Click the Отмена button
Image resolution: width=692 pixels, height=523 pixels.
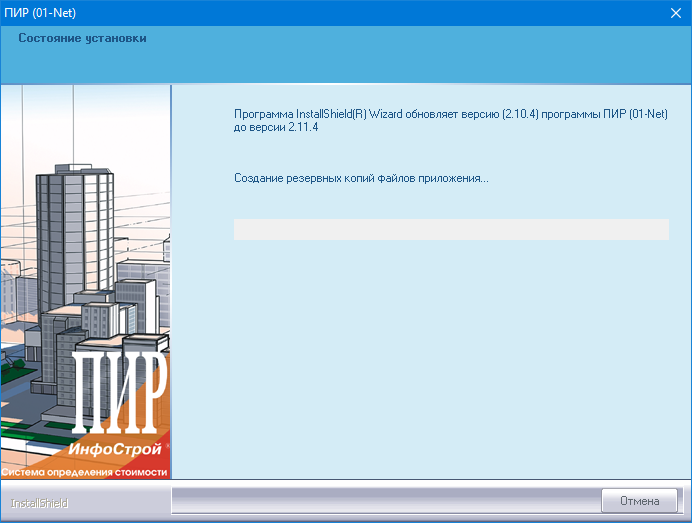639,501
